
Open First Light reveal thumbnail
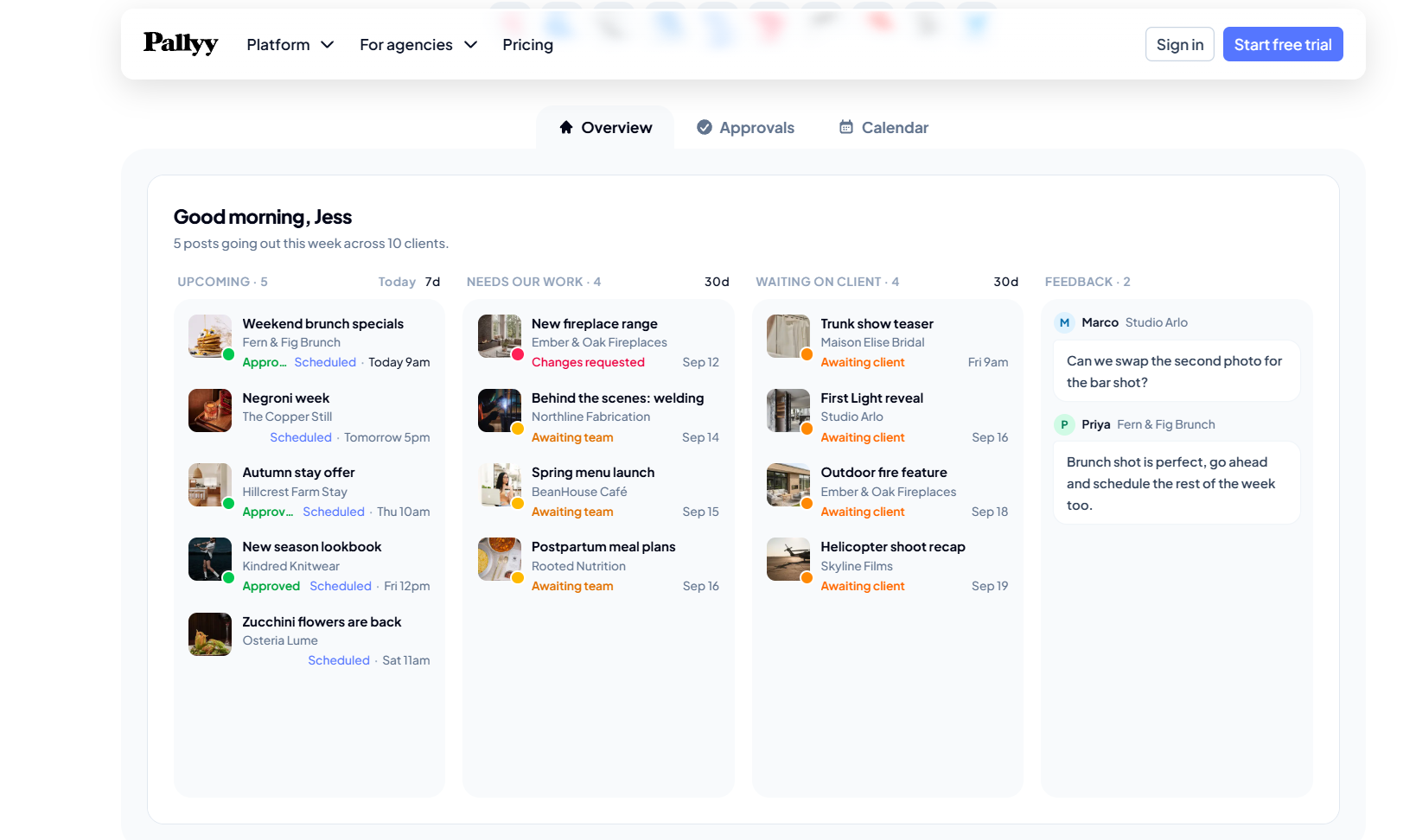pyautogui.click(x=788, y=410)
